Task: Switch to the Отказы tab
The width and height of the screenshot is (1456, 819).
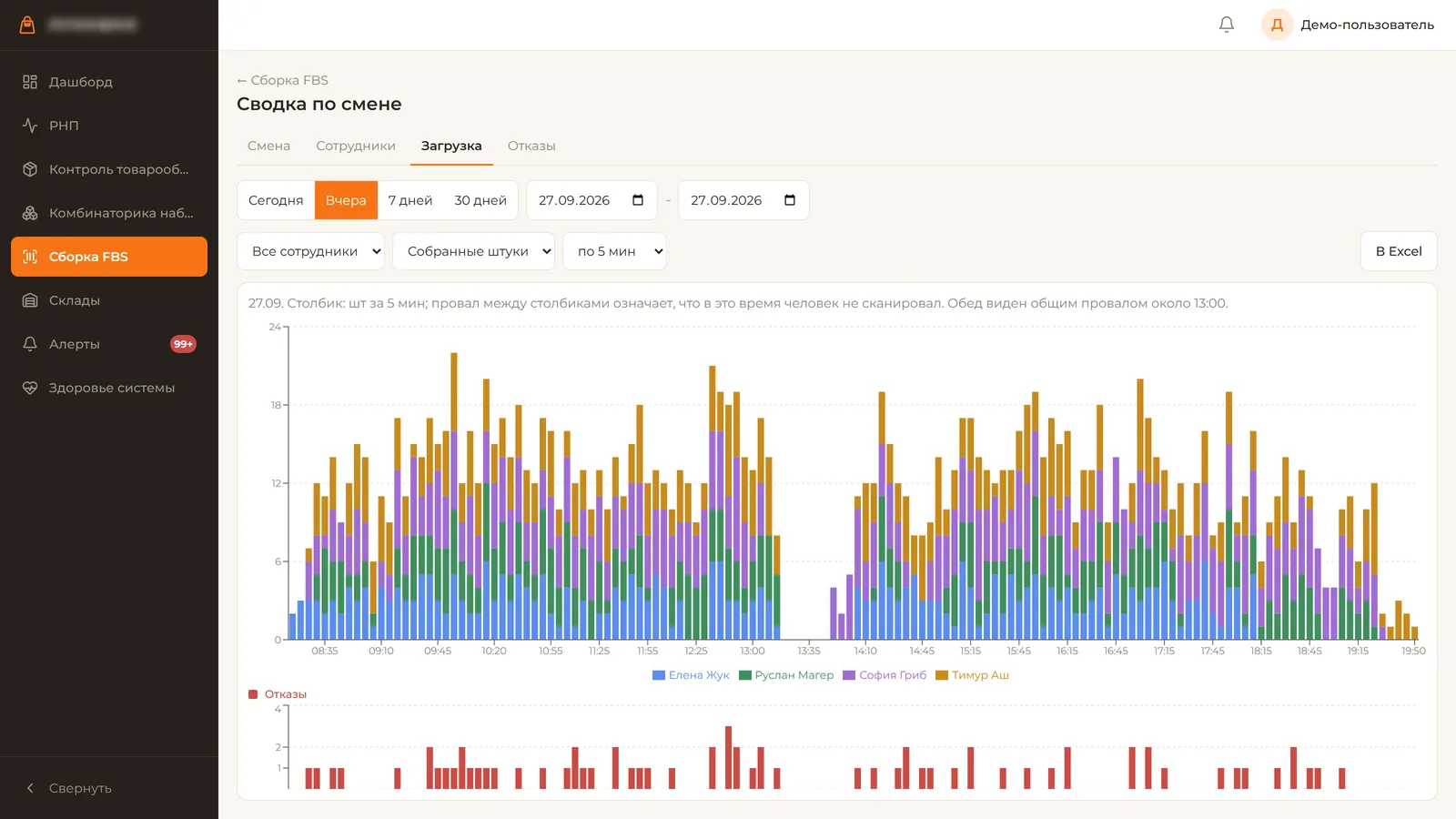Action: [531, 146]
